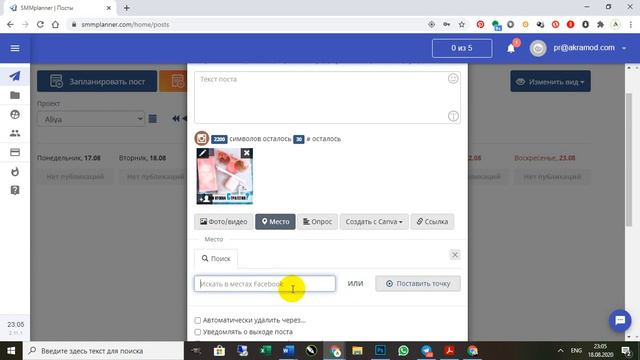
Task: Click the Ссылка button
Action: [x=432, y=222]
